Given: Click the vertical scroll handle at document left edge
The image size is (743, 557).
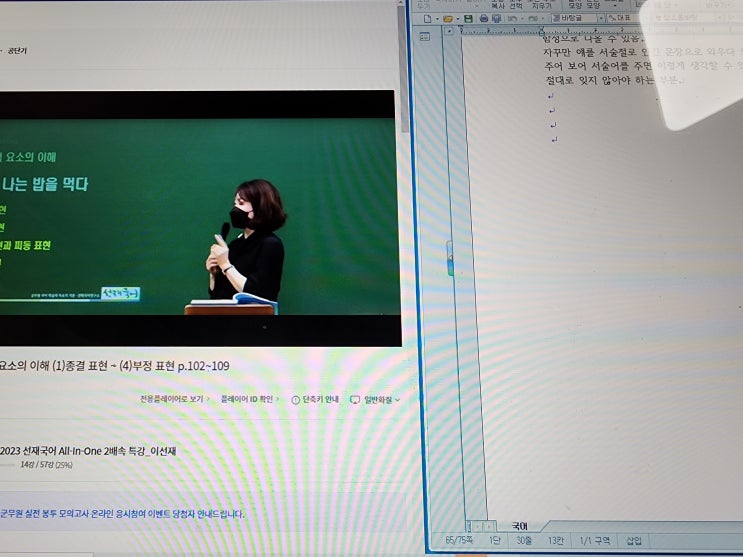Looking at the screenshot, I should (x=450, y=258).
